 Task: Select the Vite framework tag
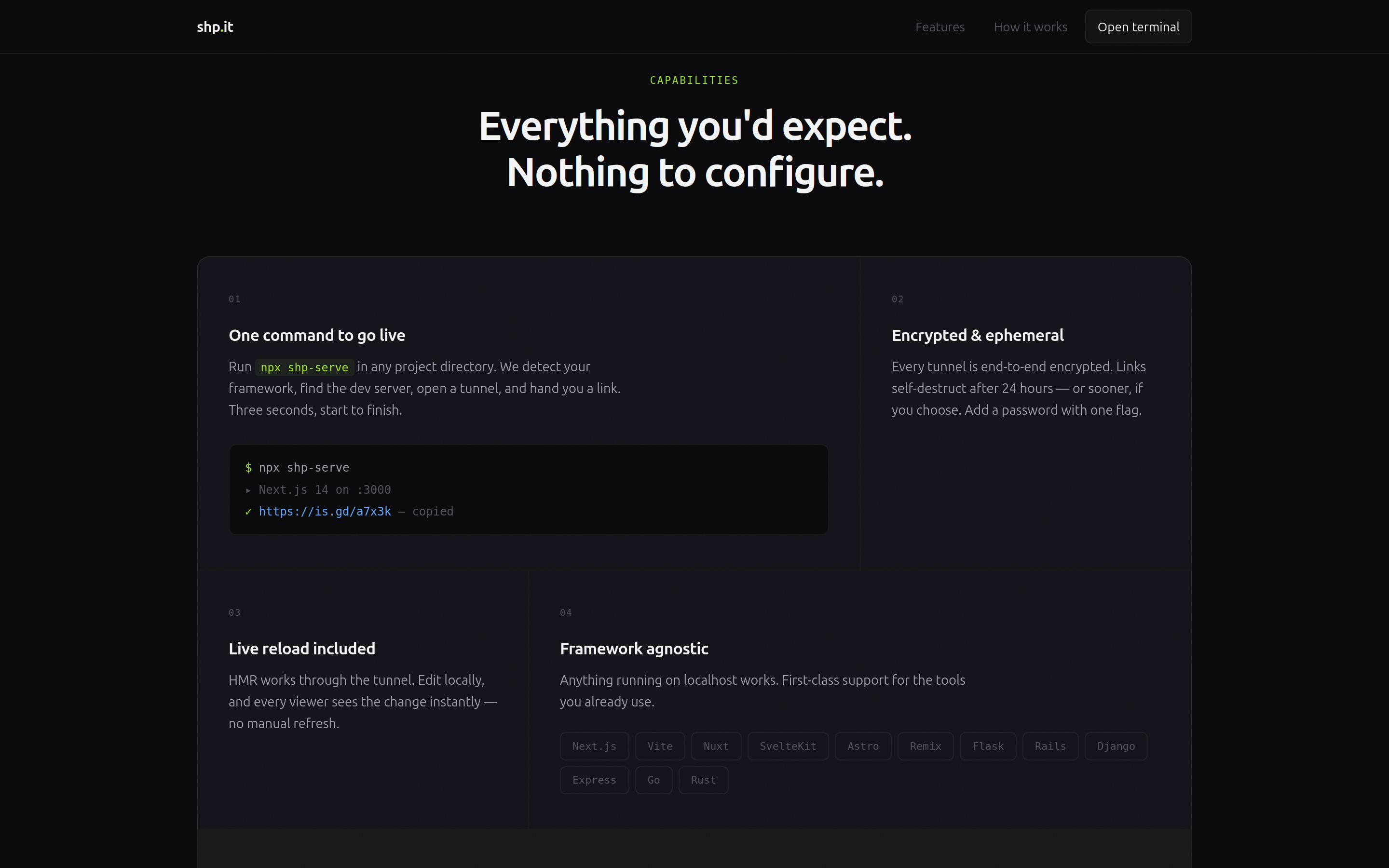(659, 746)
